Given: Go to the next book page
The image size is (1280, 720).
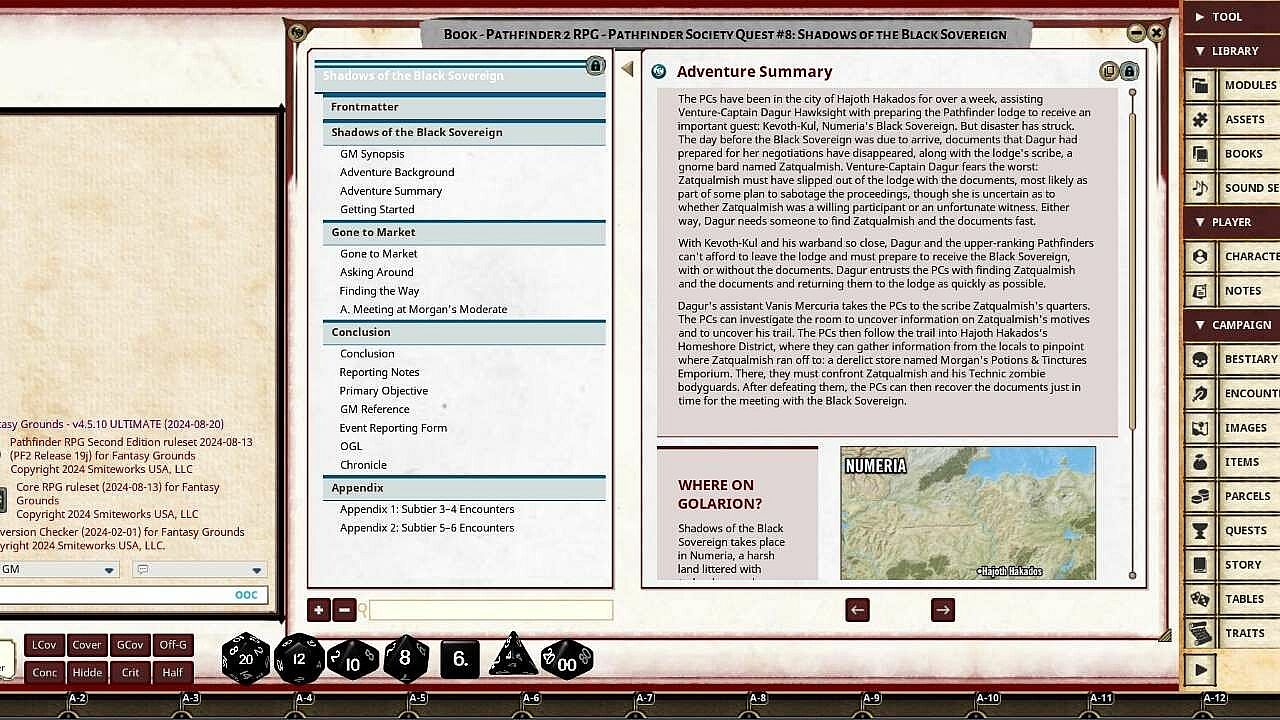Looking at the screenshot, I should click(x=943, y=610).
